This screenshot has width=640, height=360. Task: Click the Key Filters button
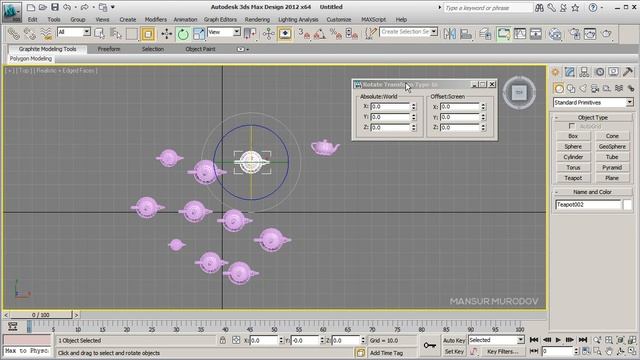tap(502, 351)
